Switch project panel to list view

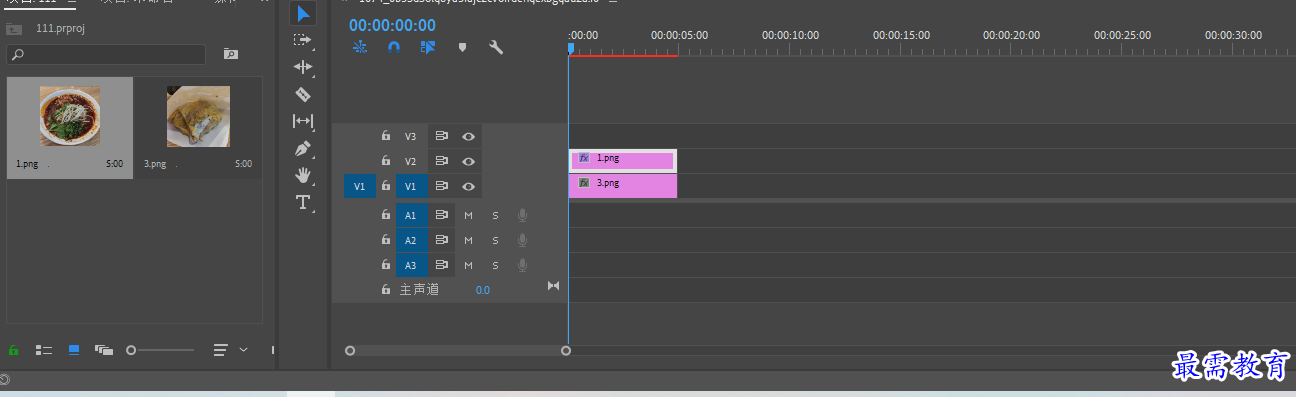[44, 350]
